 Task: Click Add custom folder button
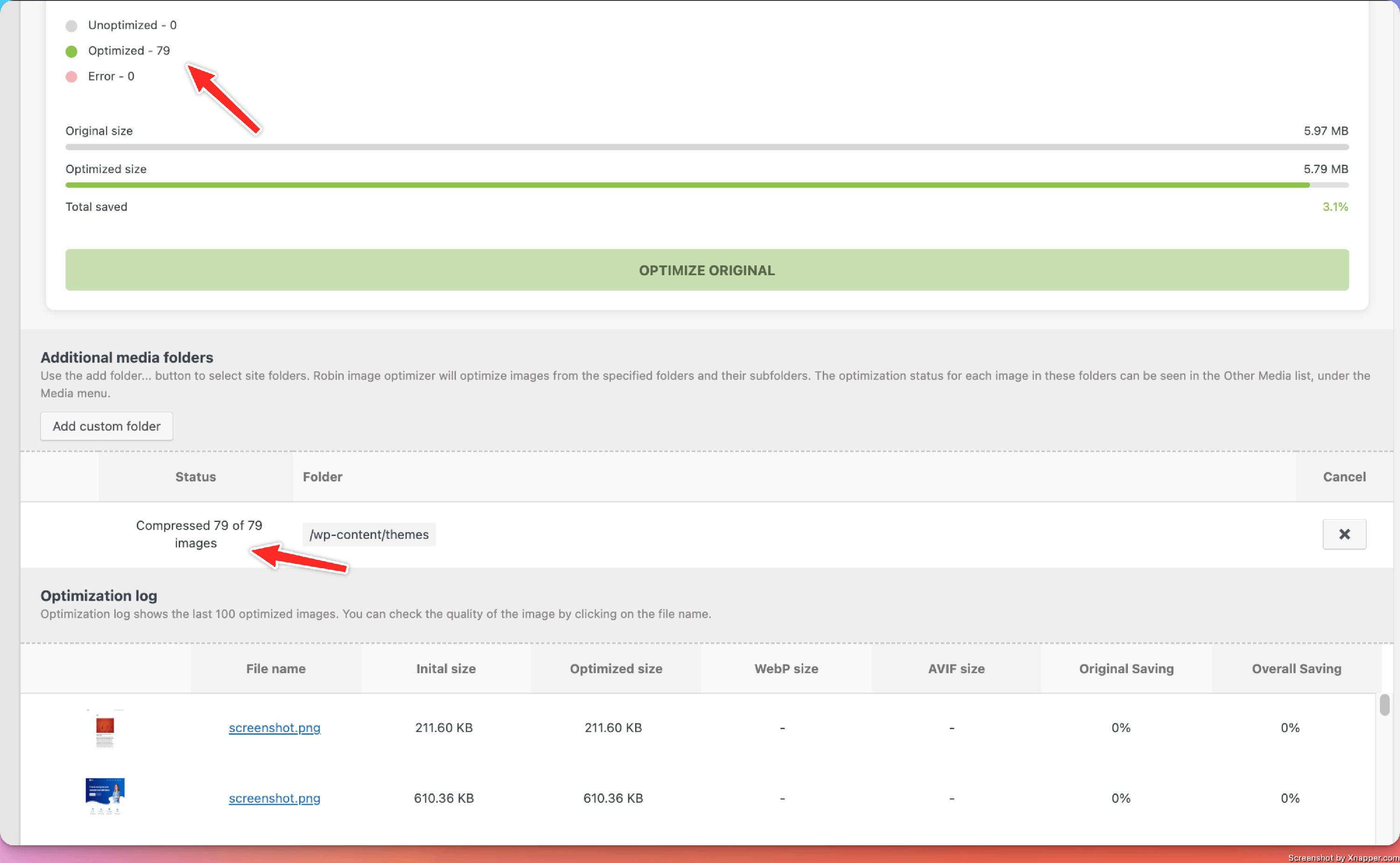(106, 426)
